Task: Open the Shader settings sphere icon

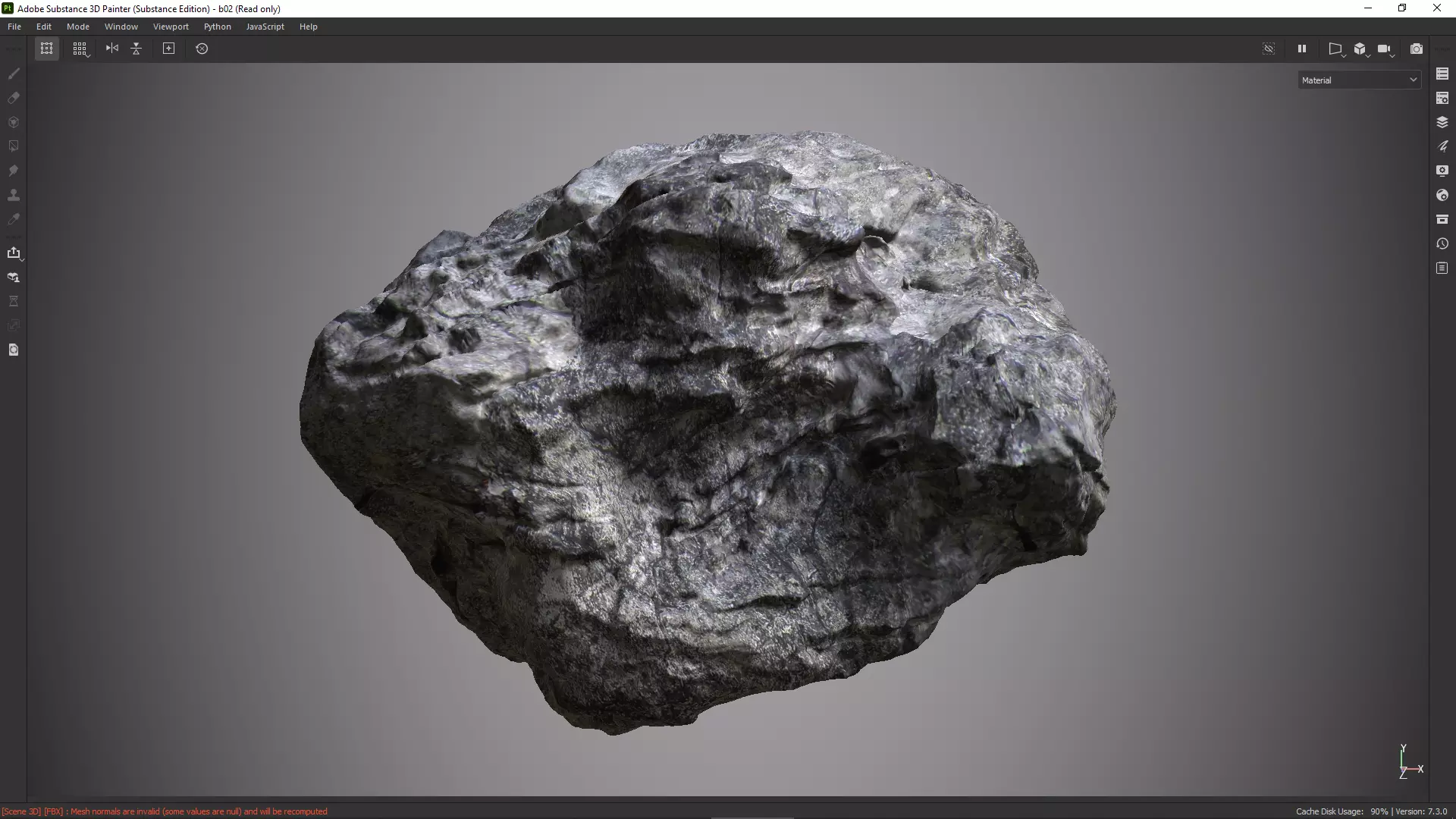Action: 1442,195
